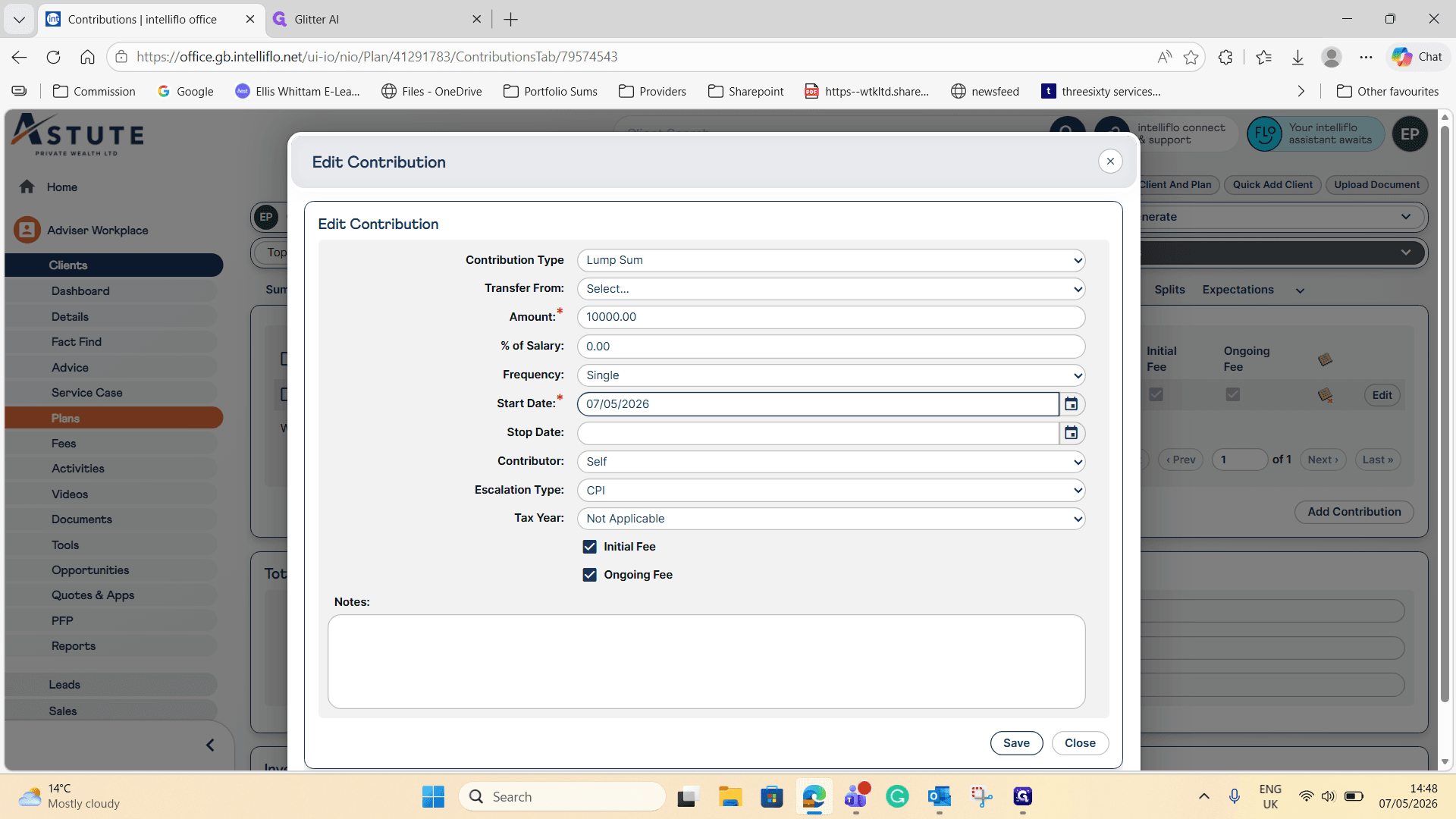Click the Home icon in sidebar
Screen dimensions: 1456x819
pos(27,187)
